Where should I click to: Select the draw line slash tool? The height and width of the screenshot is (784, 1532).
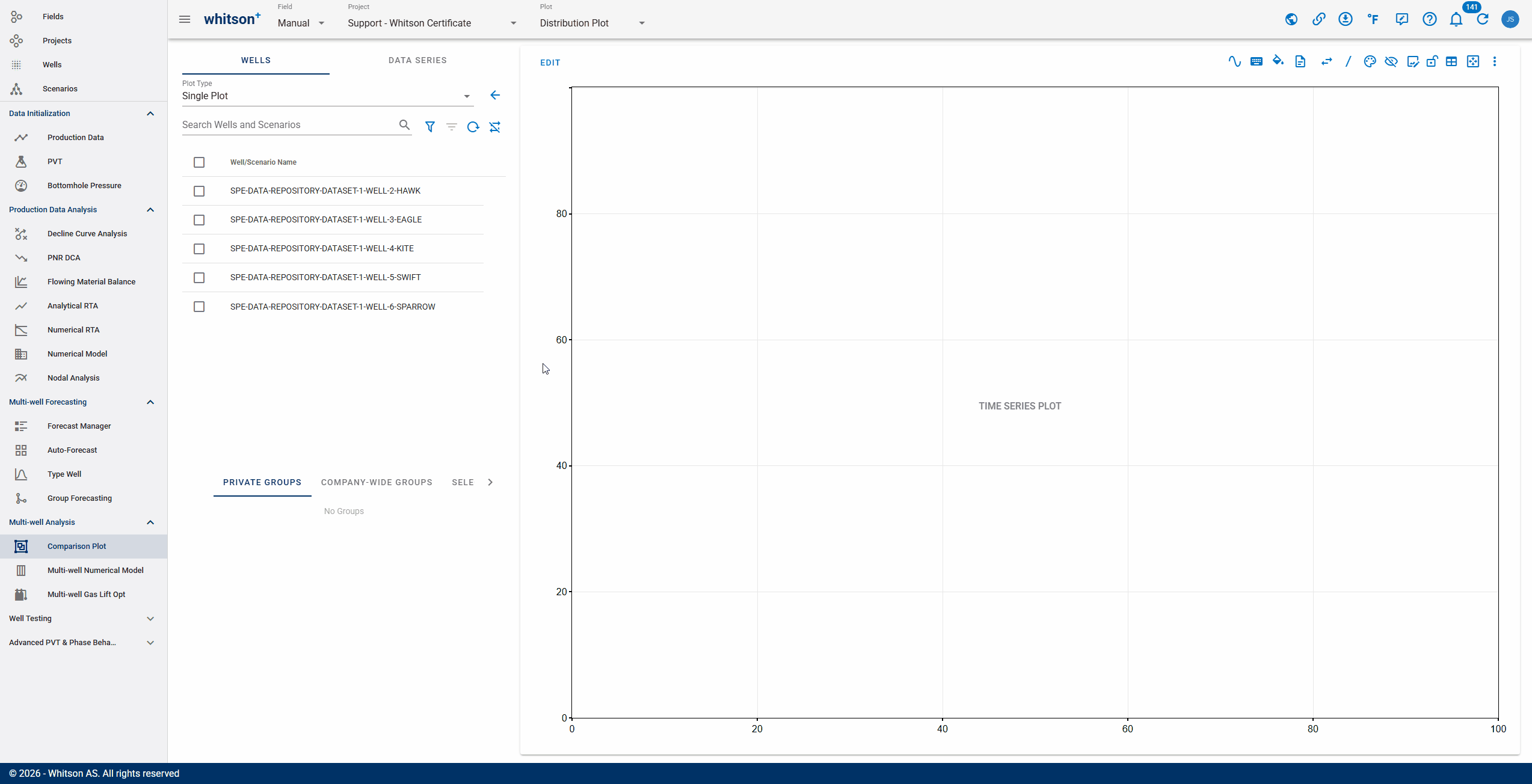tap(1349, 61)
